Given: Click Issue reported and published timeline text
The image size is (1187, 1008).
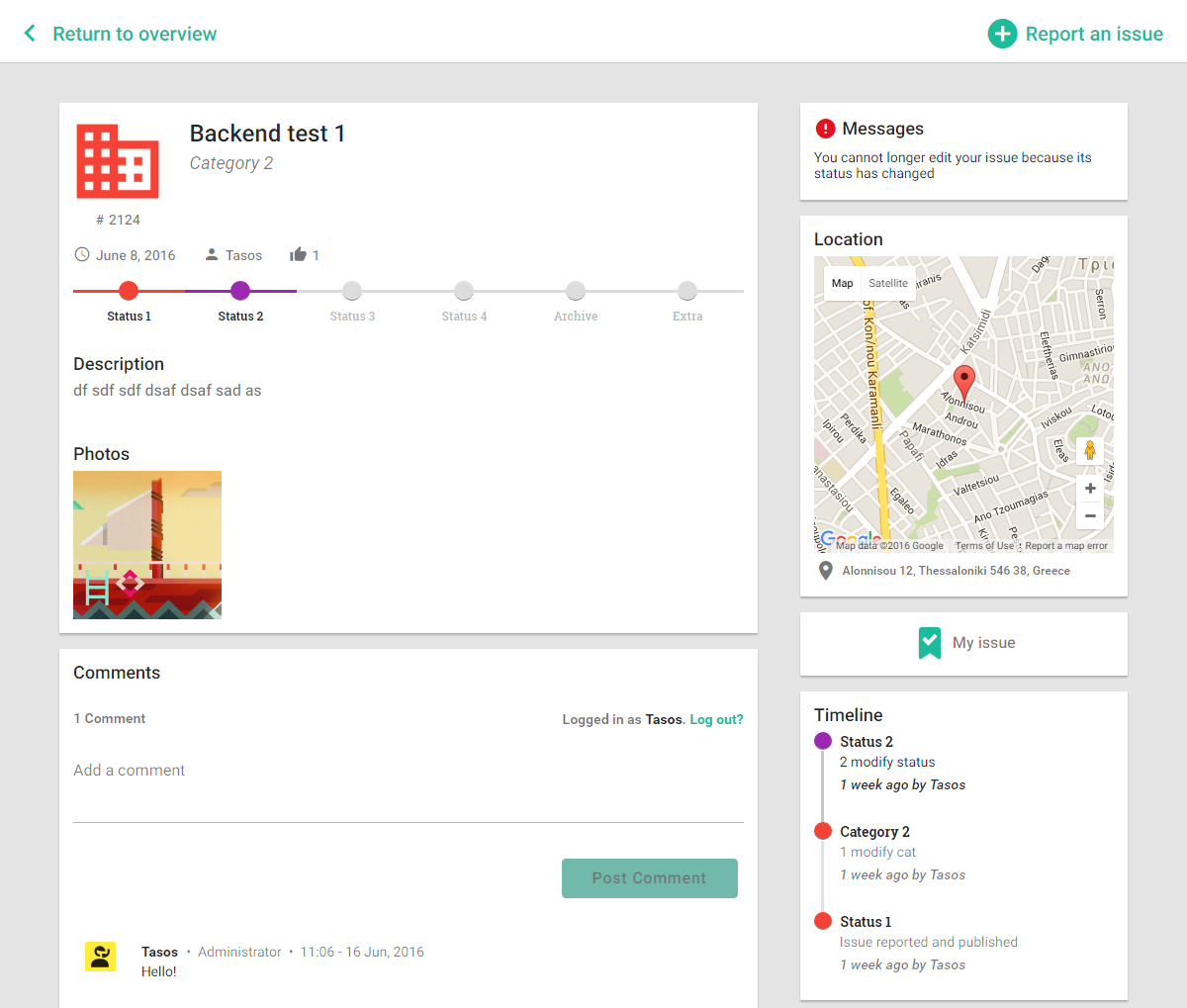Looking at the screenshot, I should (929, 942).
